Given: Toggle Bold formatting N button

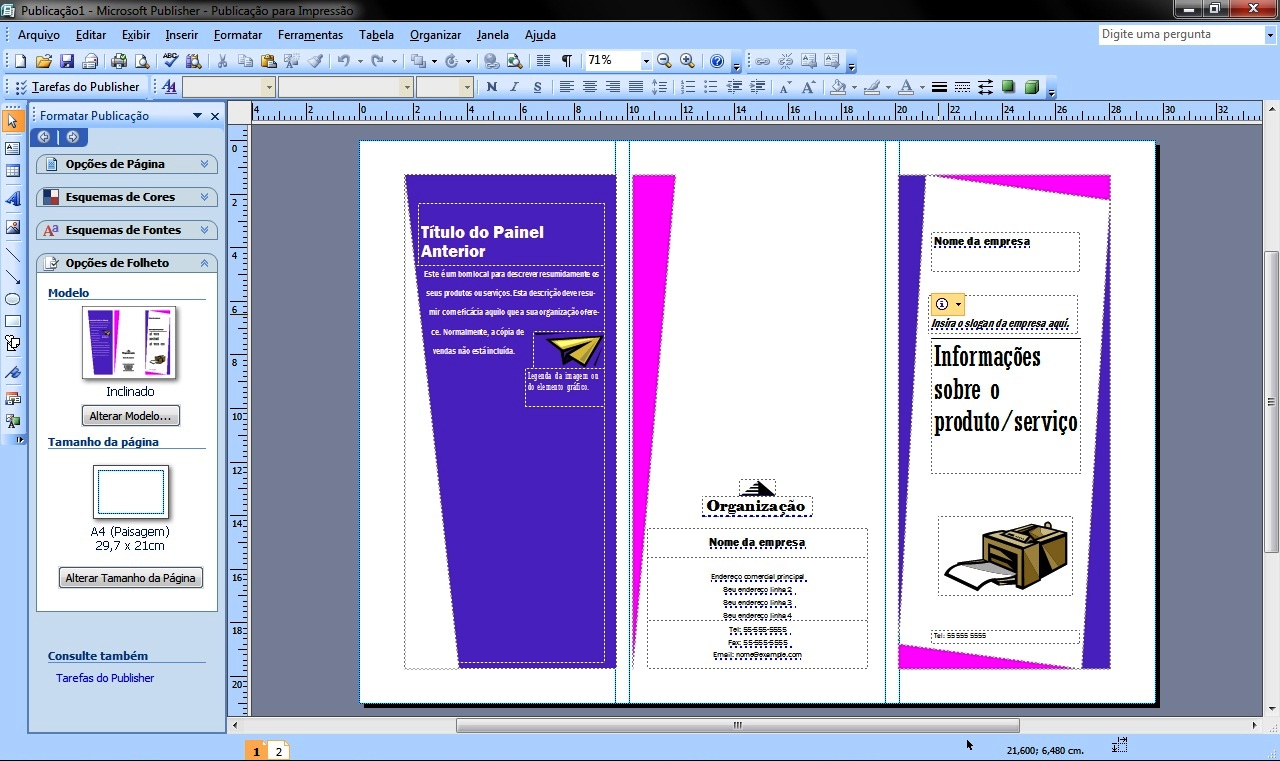Looking at the screenshot, I should [x=492, y=87].
